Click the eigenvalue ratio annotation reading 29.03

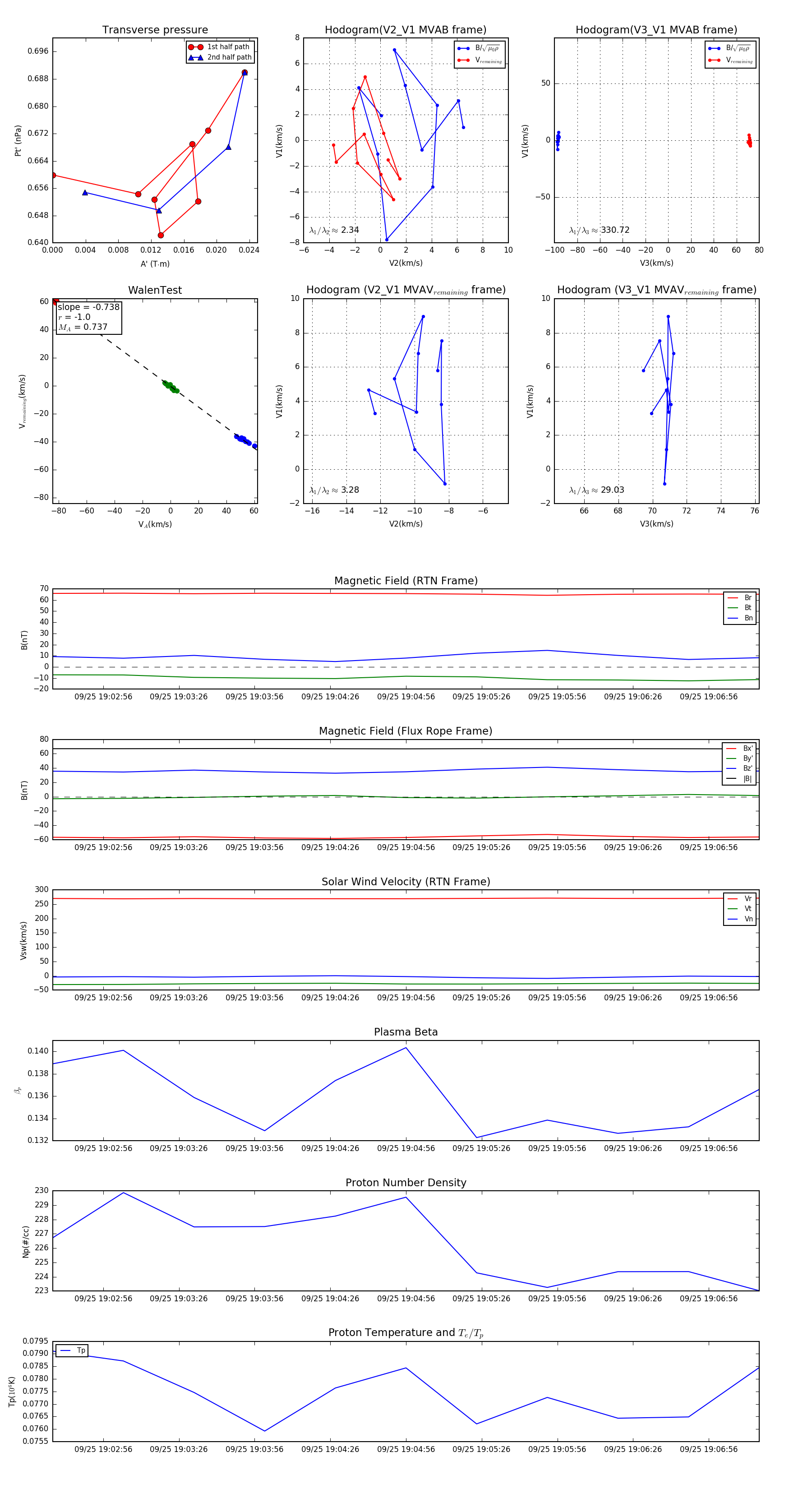596,490
